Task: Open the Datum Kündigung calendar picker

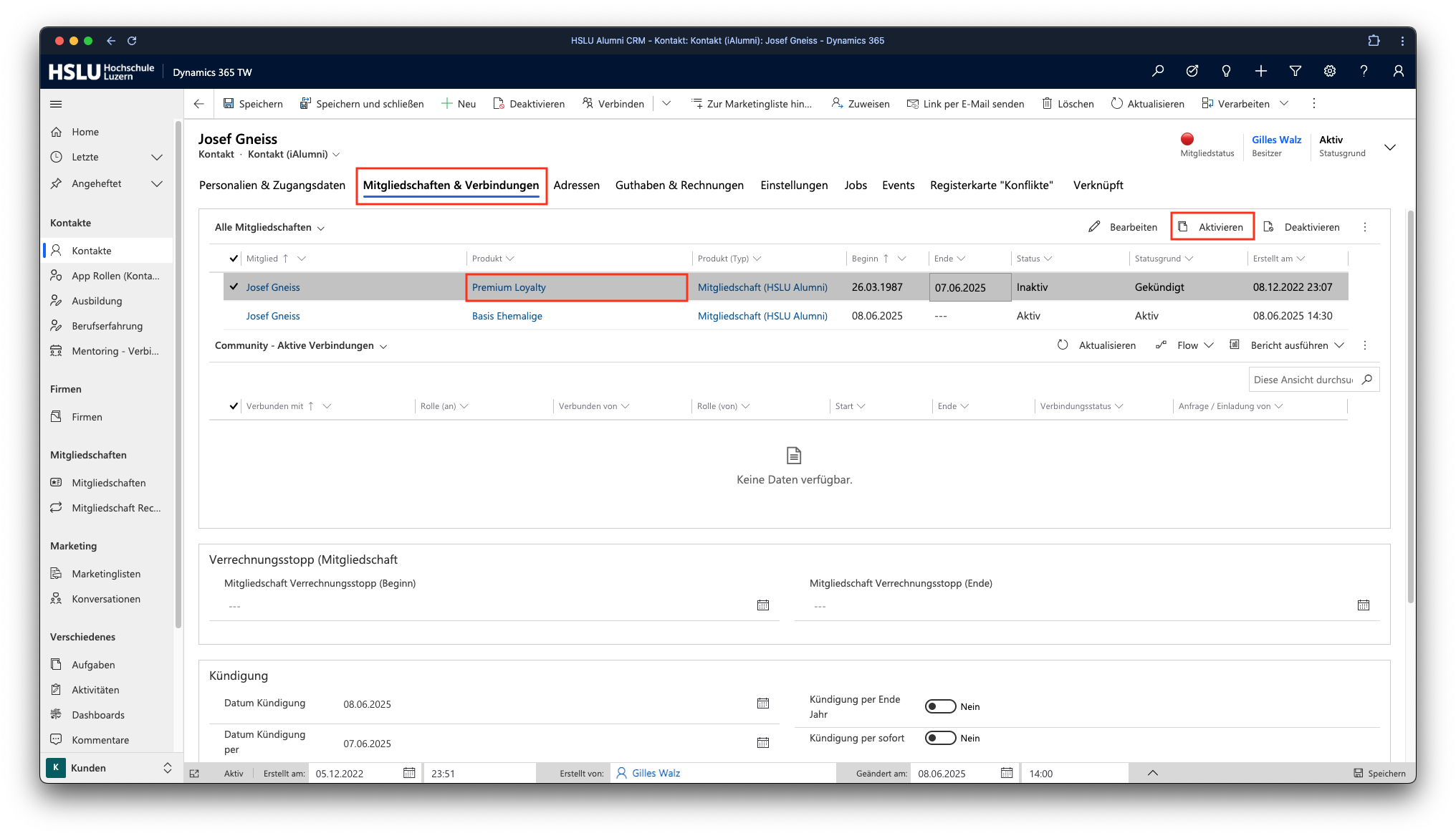Action: pyautogui.click(x=762, y=703)
